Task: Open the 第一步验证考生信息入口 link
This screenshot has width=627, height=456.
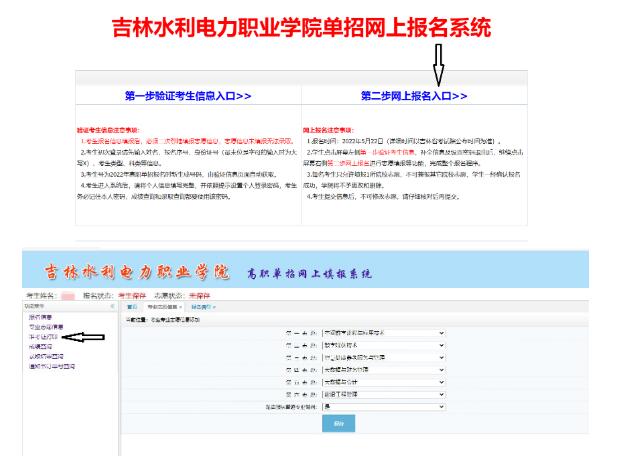Action: tap(188, 96)
